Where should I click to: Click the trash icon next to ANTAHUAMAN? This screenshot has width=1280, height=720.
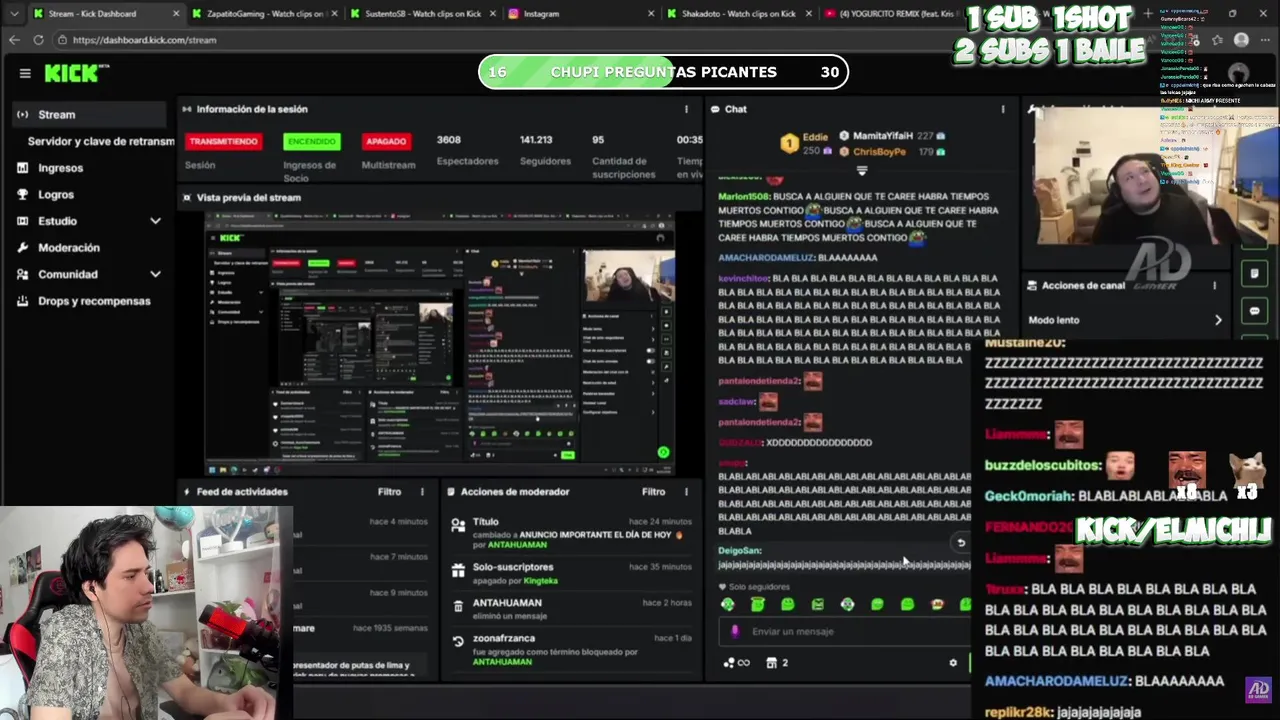pos(458,606)
